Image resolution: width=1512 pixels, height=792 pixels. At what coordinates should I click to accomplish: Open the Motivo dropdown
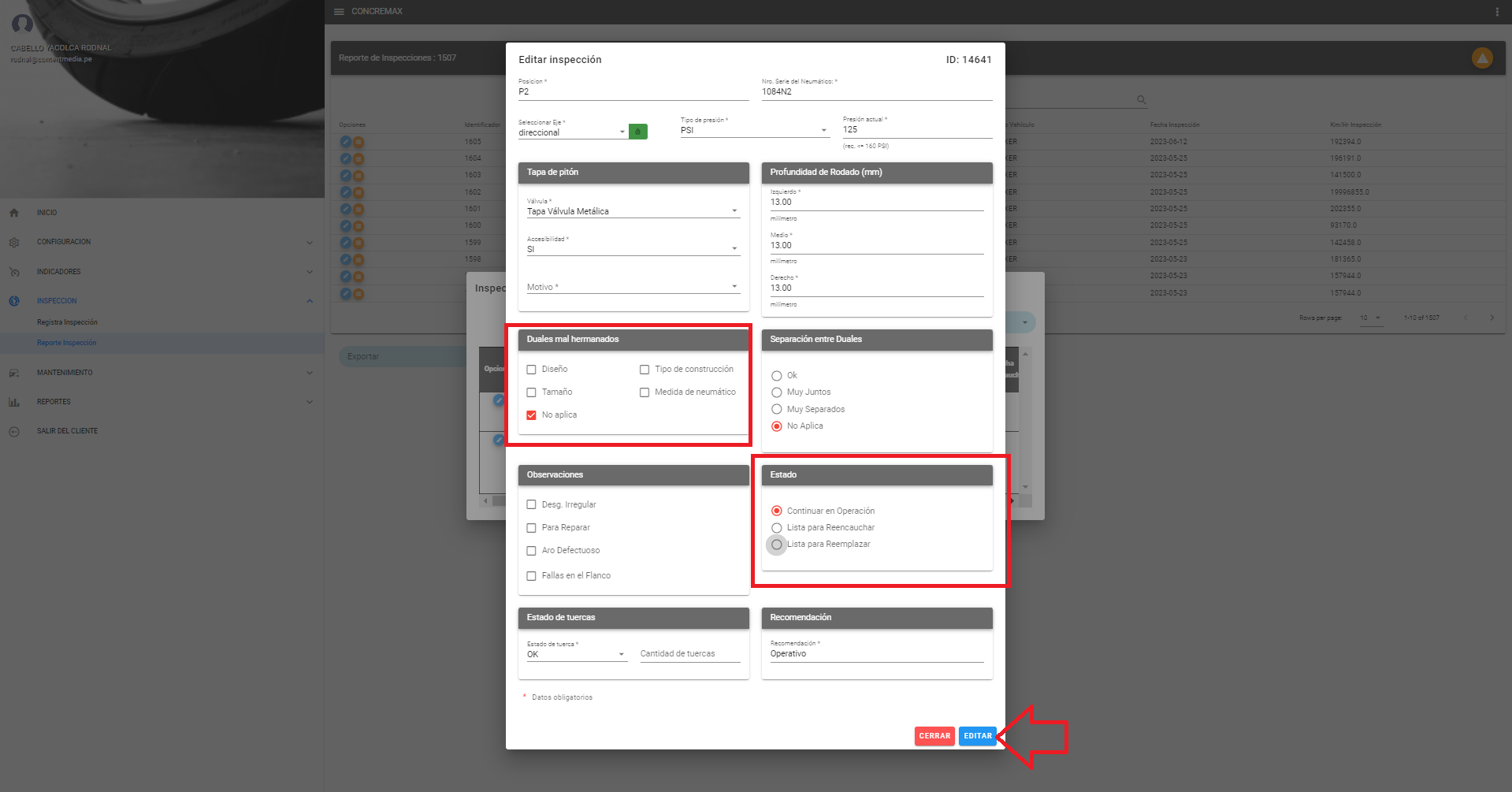(x=633, y=287)
